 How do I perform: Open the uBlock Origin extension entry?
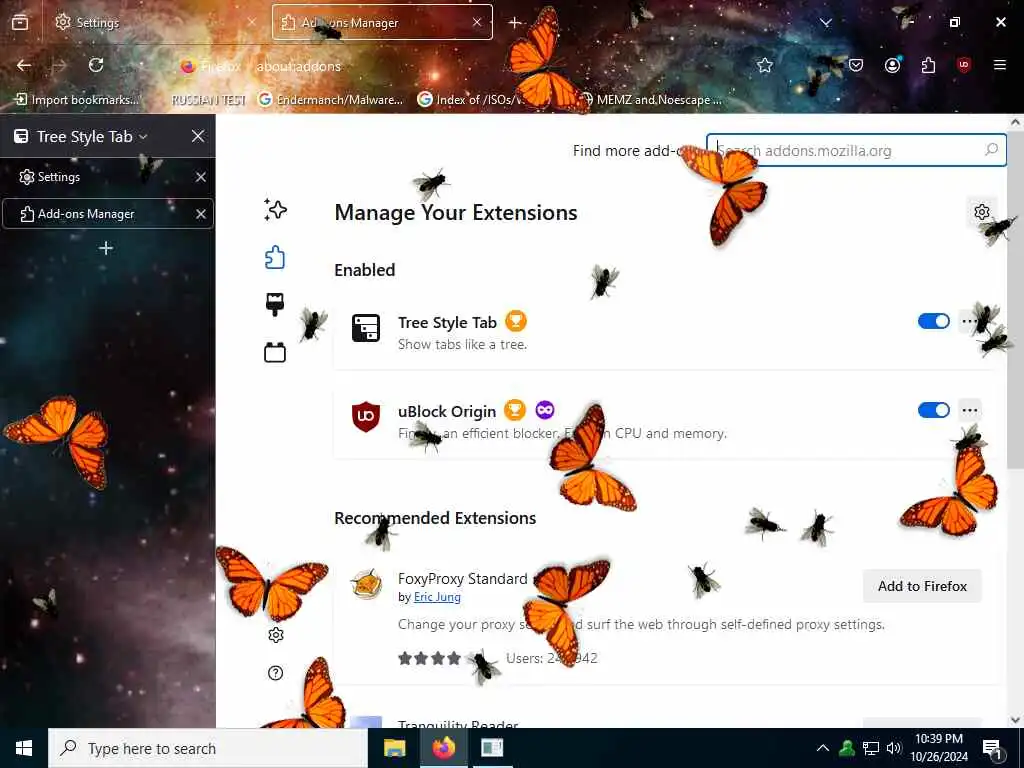[x=666, y=419]
